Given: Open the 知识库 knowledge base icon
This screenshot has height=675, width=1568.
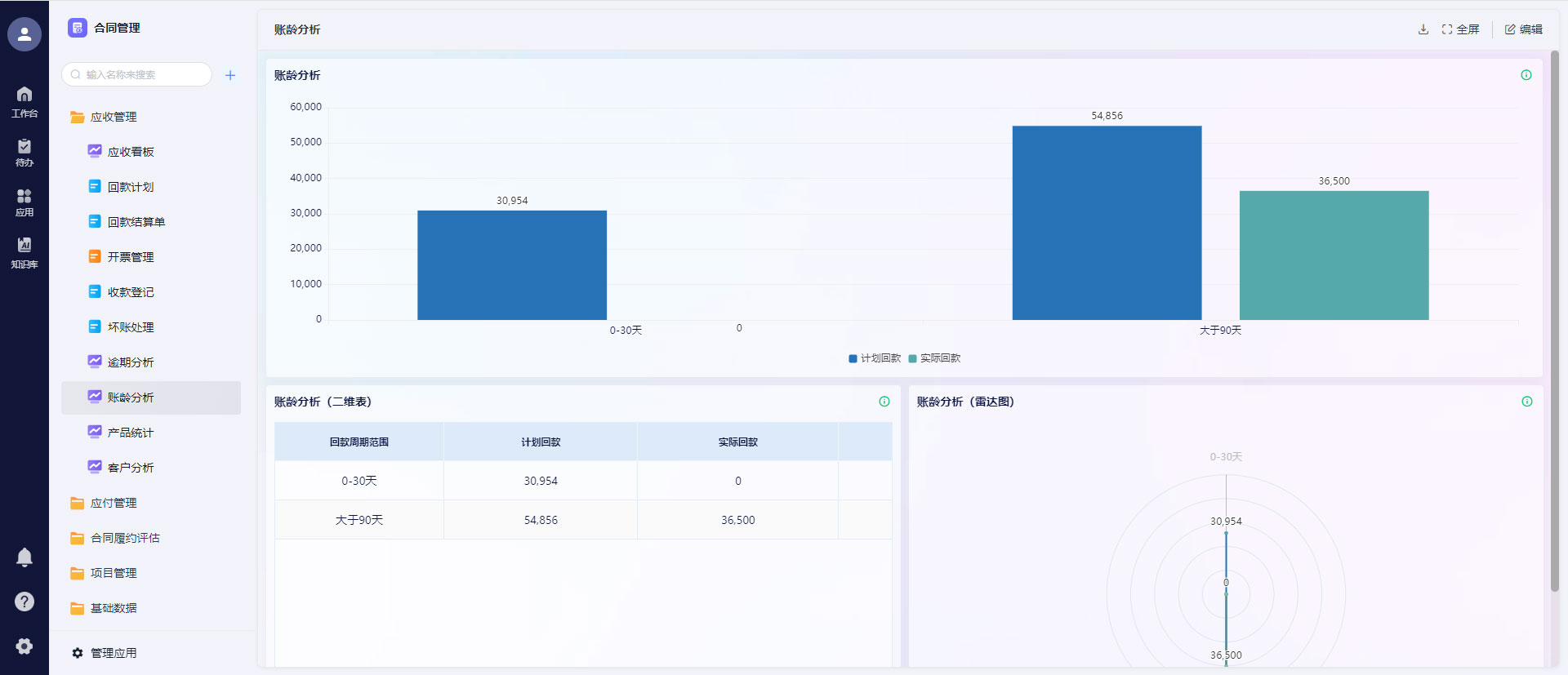Looking at the screenshot, I should point(24,252).
